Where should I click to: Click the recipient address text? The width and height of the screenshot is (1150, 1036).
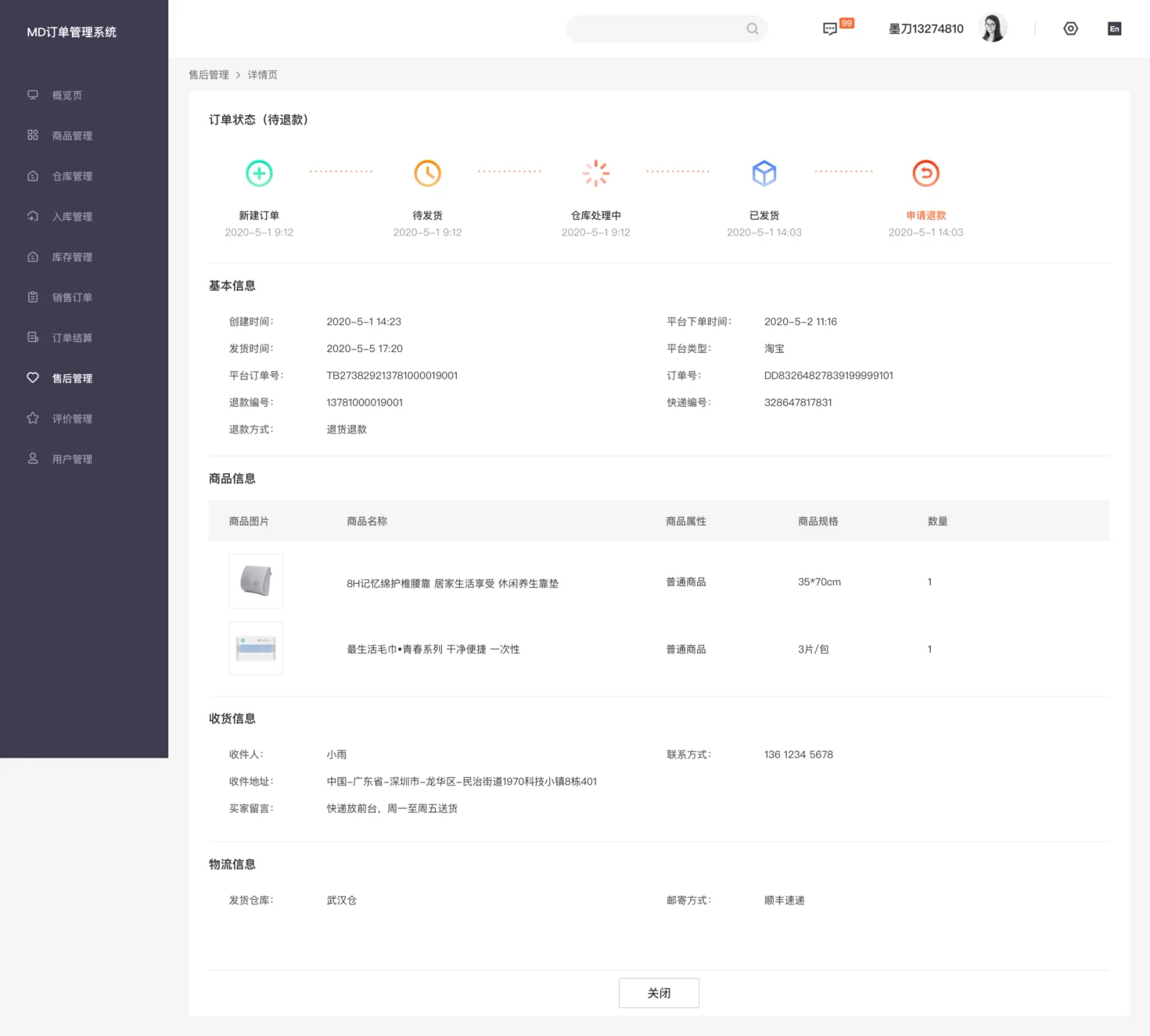pyautogui.click(x=461, y=781)
